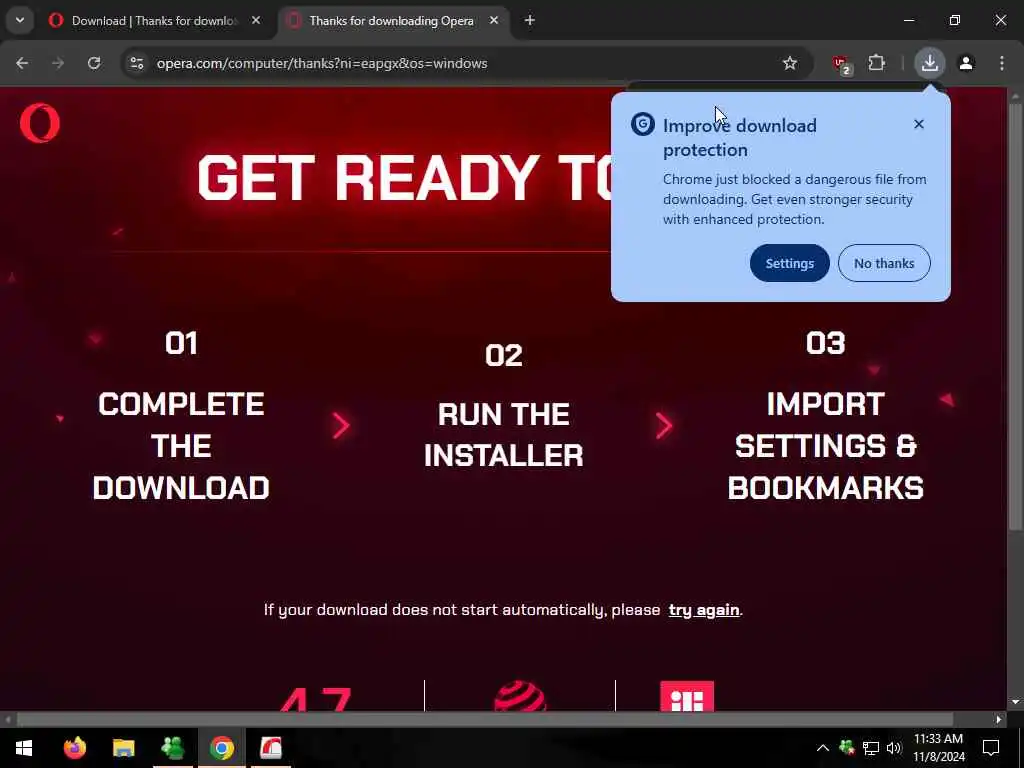Image resolution: width=1024 pixels, height=768 pixels.
Task: Open the Windows Start menu
Action: pos(24,748)
